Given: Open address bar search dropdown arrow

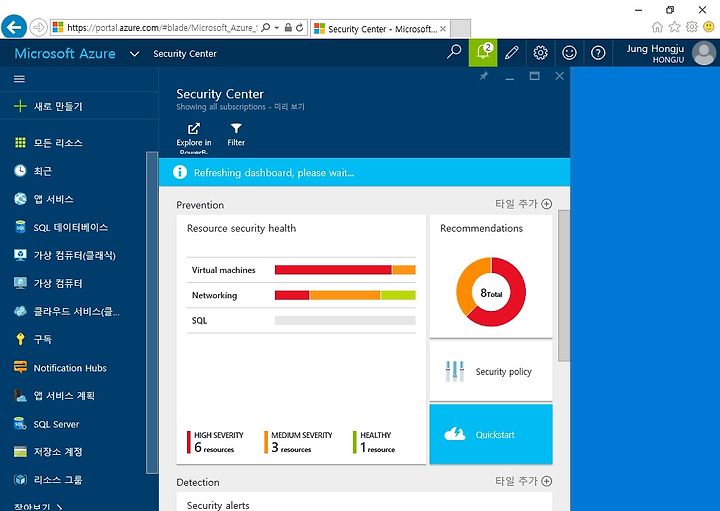Looking at the screenshot, I should tap(276, 28).
